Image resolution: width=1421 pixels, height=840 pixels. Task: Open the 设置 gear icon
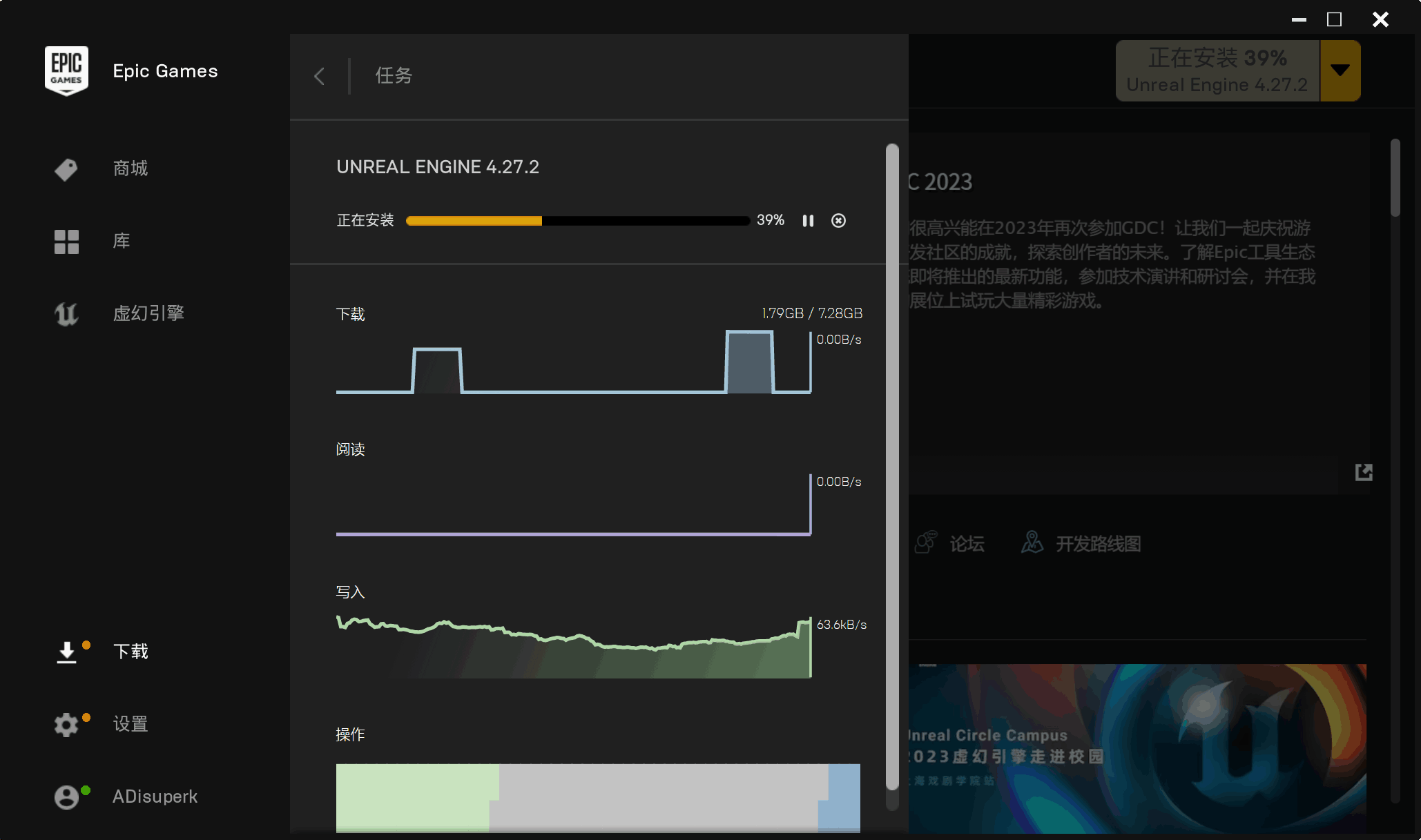(66, 725)
